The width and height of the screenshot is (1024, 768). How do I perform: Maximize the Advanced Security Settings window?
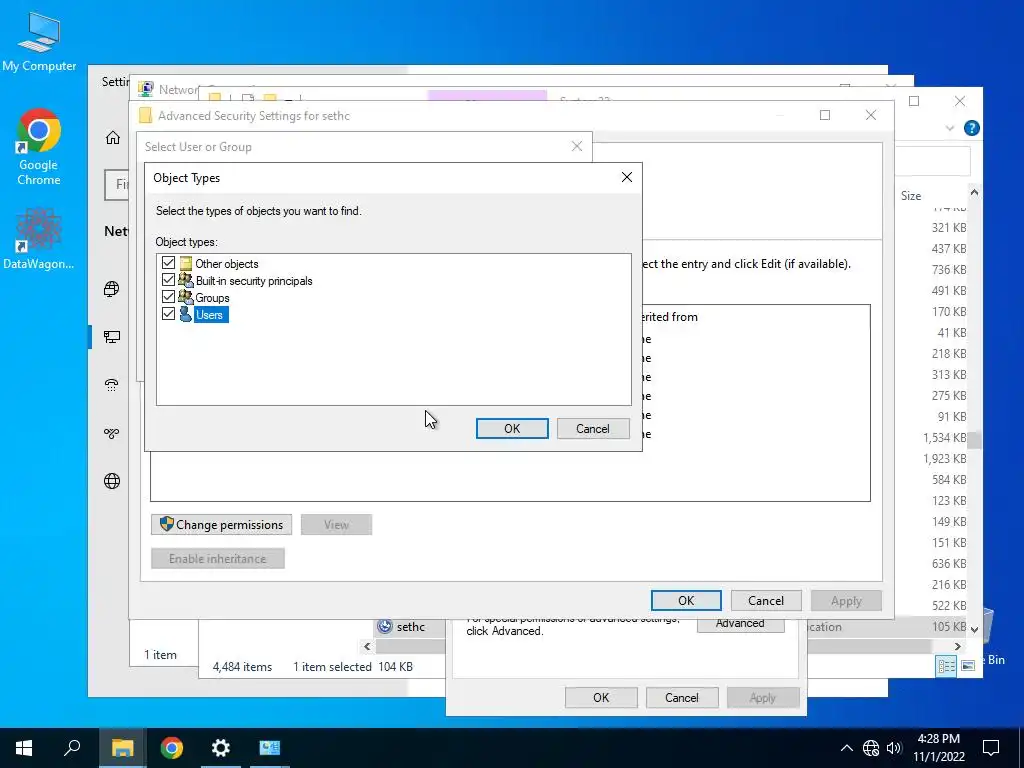pyautogui.click(x=825, y=115)
